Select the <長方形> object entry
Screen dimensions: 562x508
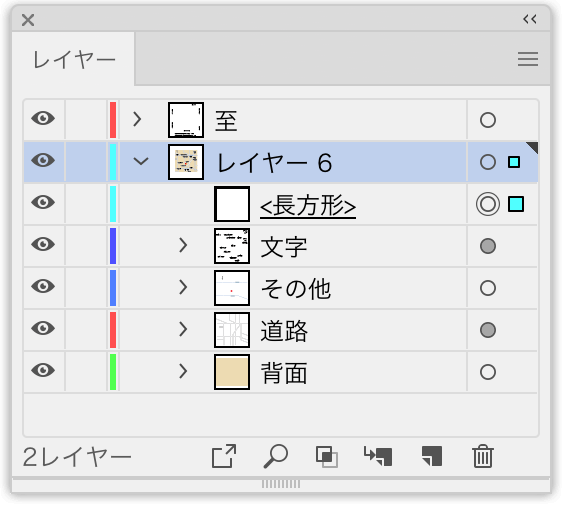[x=308, y=205]
